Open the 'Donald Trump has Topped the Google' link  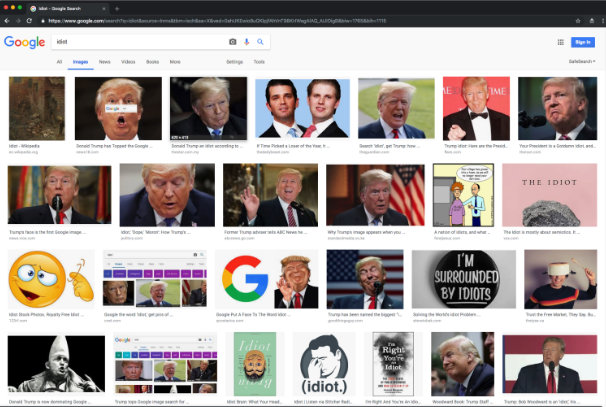114,146
